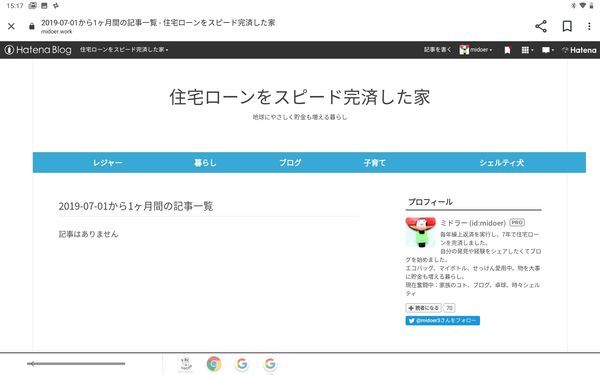Tap the lock icon beside the page title
600x375 pixels.
coord(32,26)
